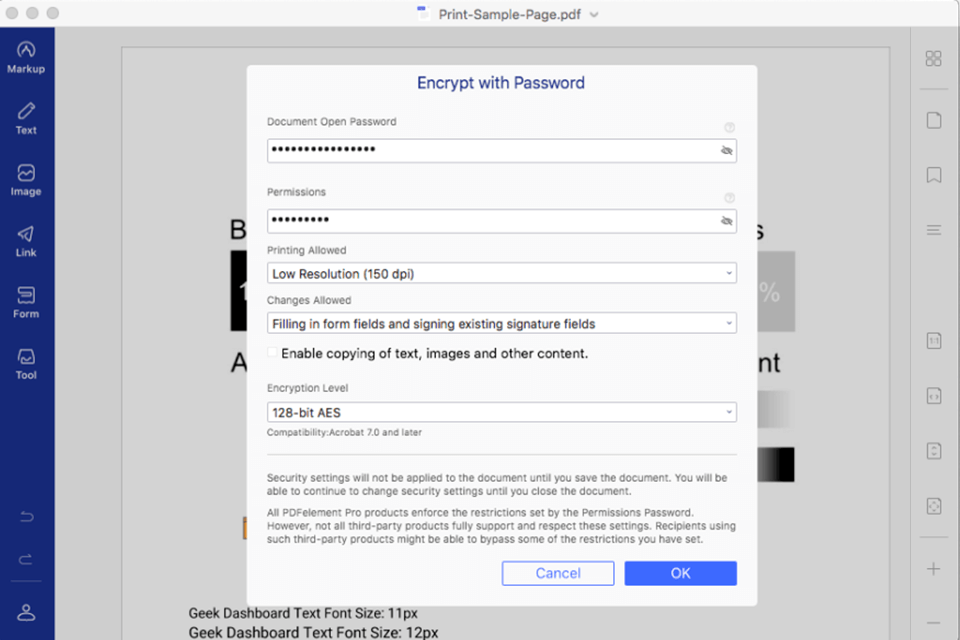The height and width of the screenshot is (640, 960).
Task: Reveal the Permissions password characters
Action: pos(727,221)
